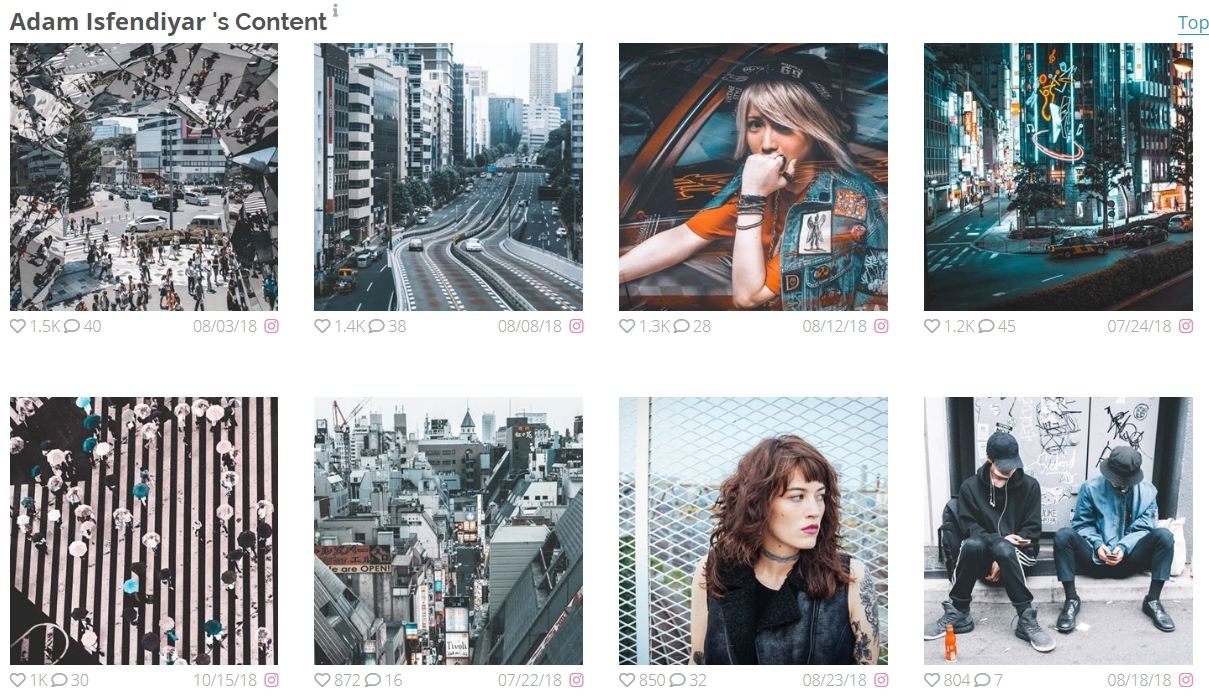Open the two men sitting on curb photo
This screenshot has height=697, width=1209.
[x=1058, y=531]
